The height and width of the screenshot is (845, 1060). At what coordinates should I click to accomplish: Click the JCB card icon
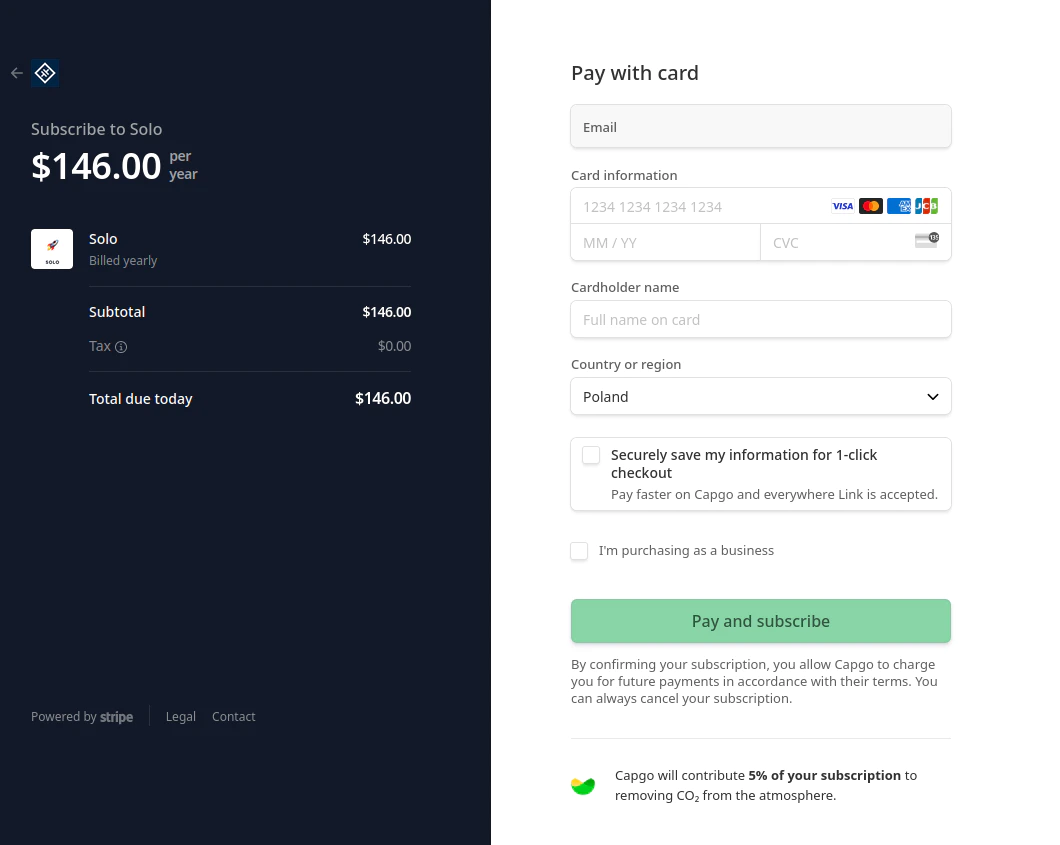click(926, 206)
